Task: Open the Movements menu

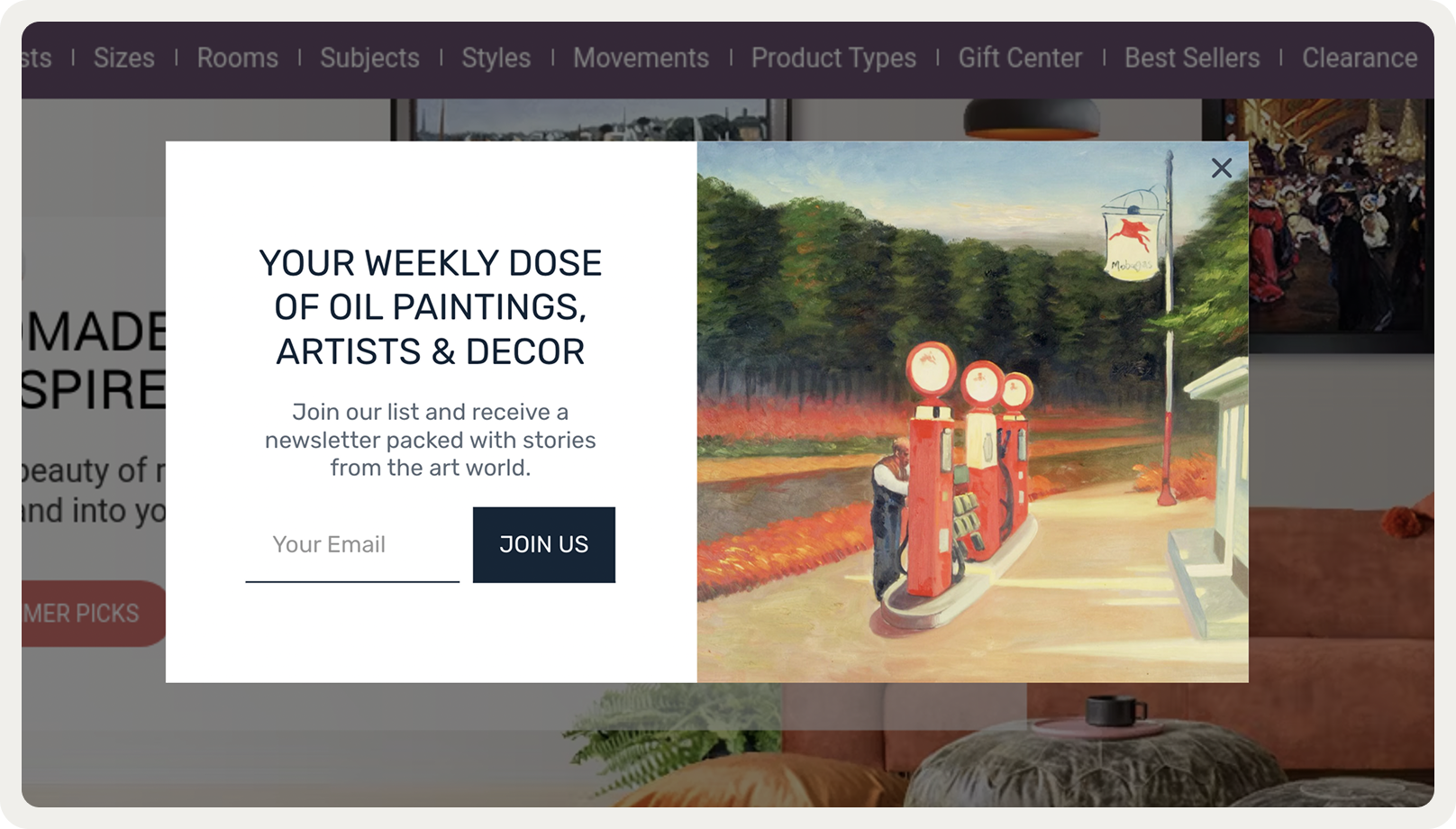Action: tap(641, 58)
